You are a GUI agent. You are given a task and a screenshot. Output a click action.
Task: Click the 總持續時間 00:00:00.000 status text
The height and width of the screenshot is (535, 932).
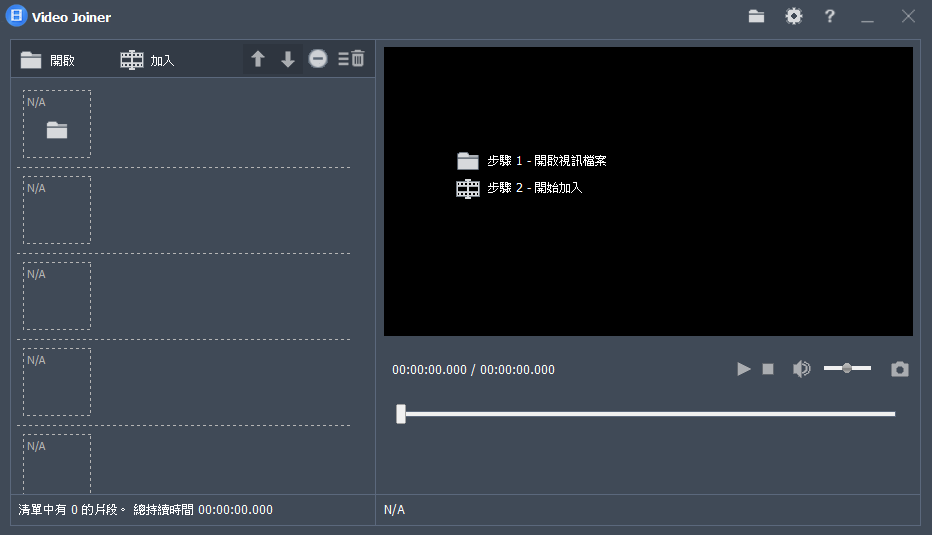203,509
